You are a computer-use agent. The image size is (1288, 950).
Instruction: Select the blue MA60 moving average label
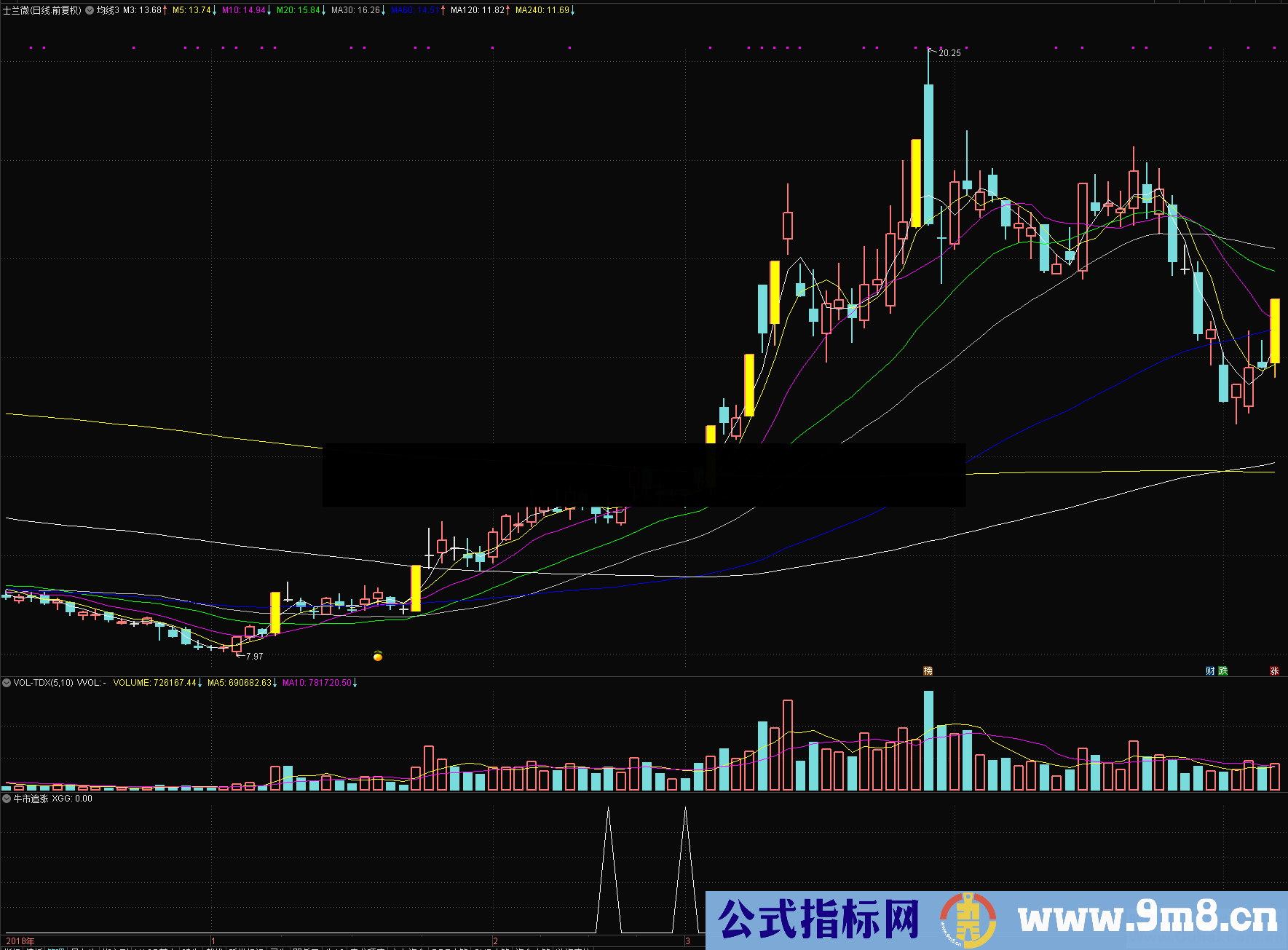(x=418, y=10)
